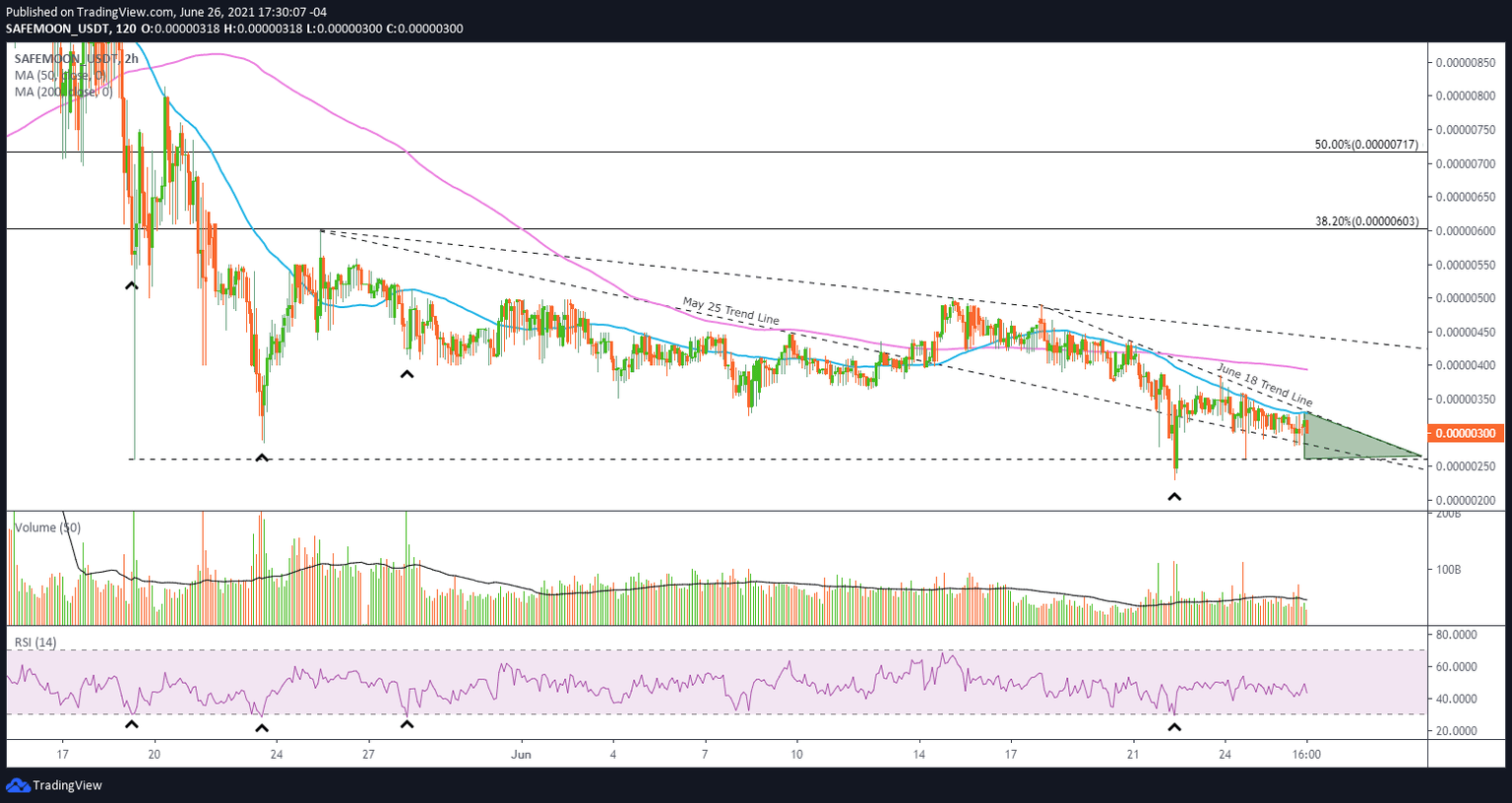Click the "21" date on the time axis

[1133, 755]
